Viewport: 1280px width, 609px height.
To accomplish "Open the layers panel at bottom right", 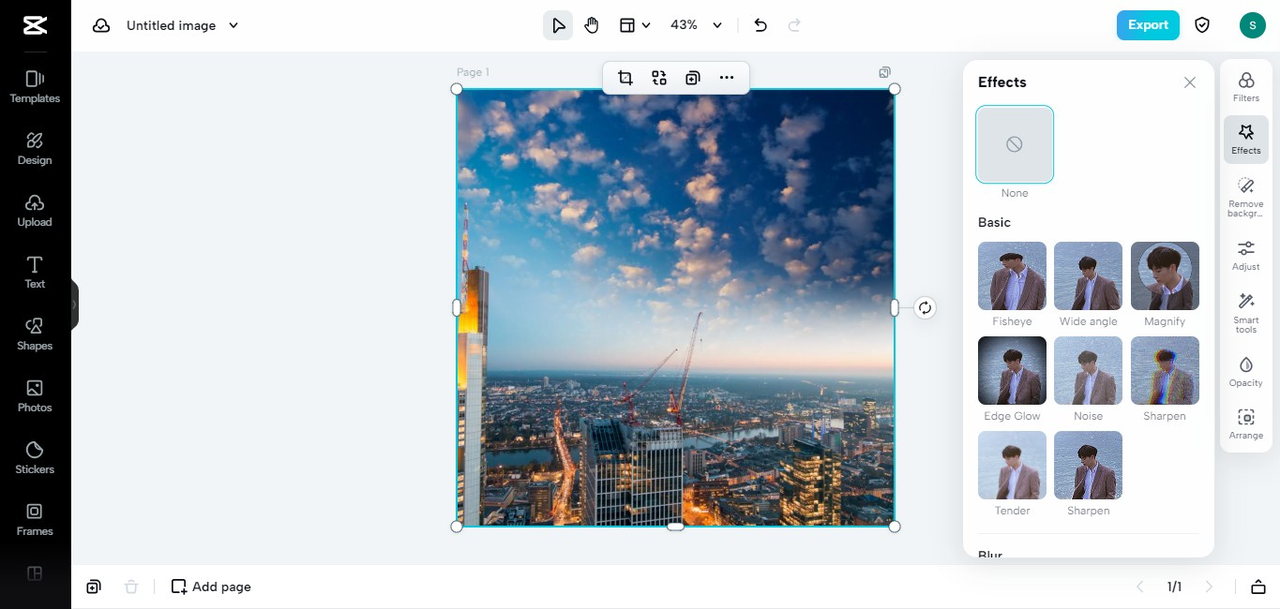I will [1258, 587].
